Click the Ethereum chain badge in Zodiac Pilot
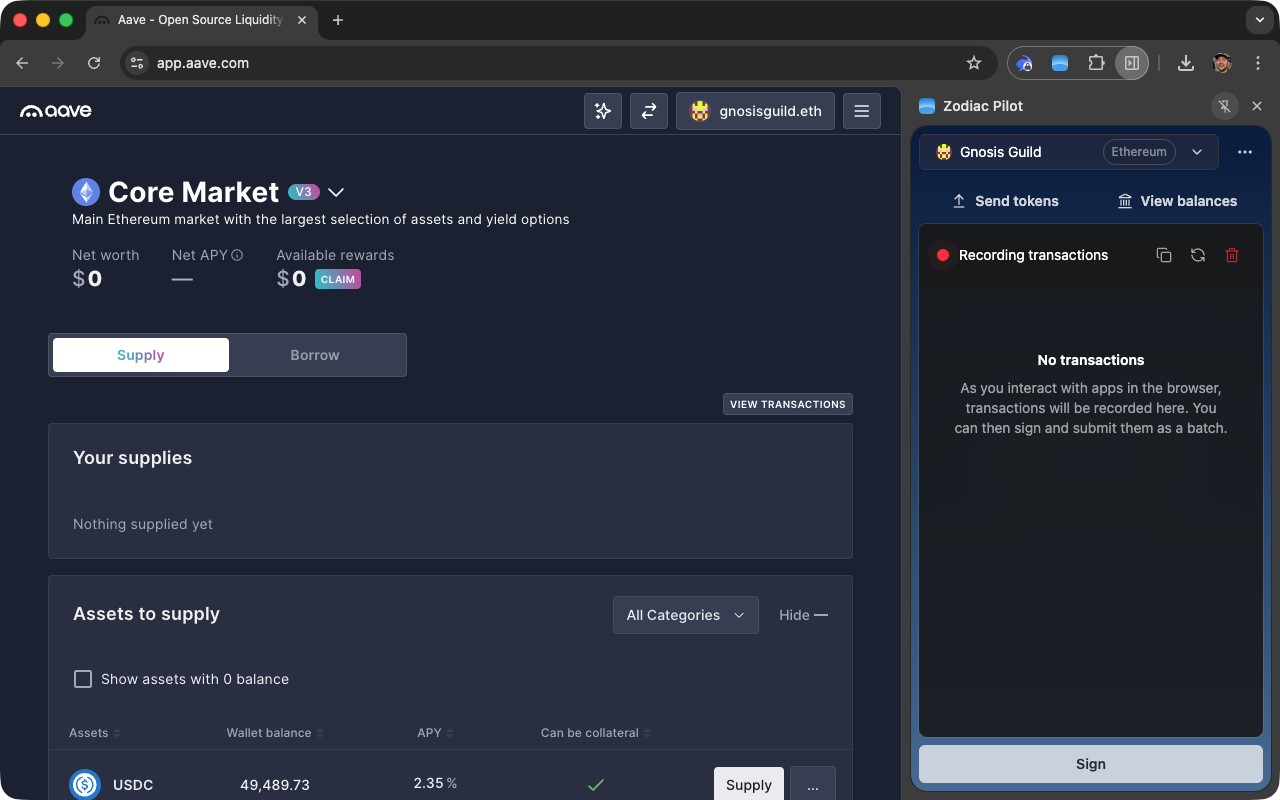Viewport: 1280px width, 800px height. 1139,152
